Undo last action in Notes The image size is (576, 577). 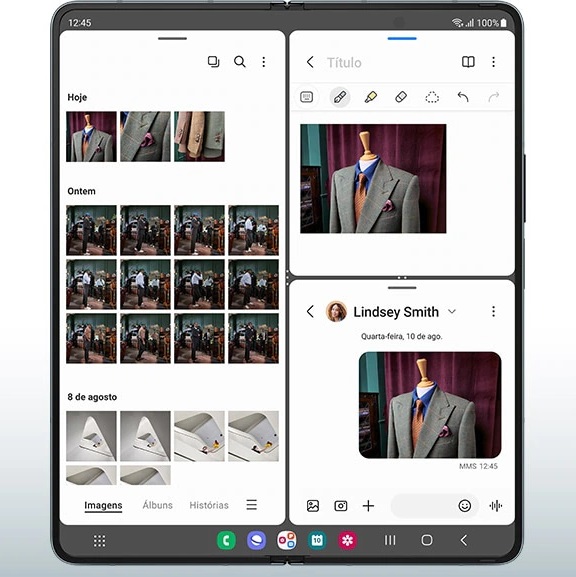tap(463, 97)
